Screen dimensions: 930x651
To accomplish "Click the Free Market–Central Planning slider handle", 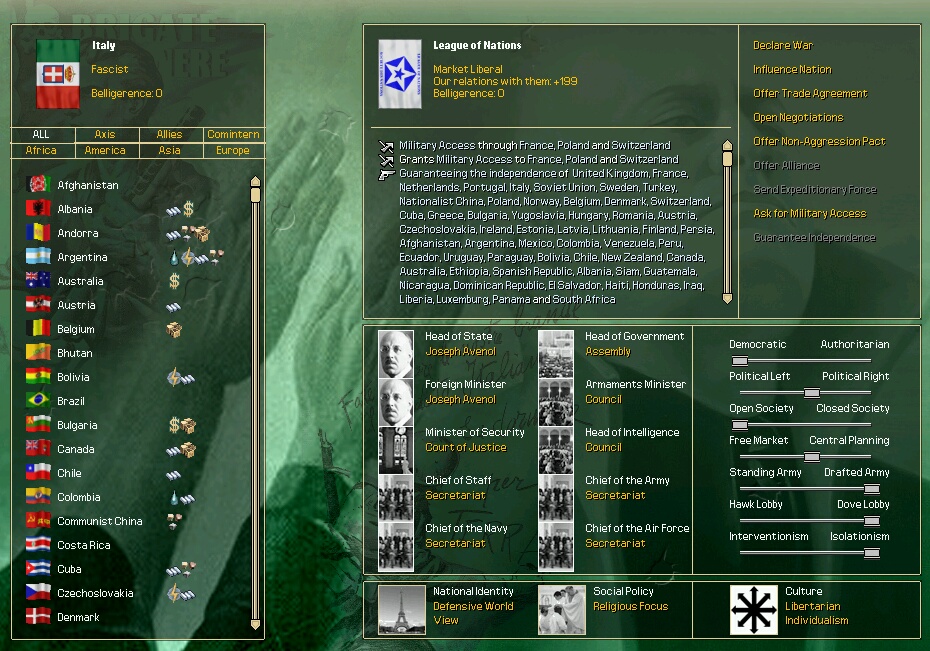I will pos(812,457).
